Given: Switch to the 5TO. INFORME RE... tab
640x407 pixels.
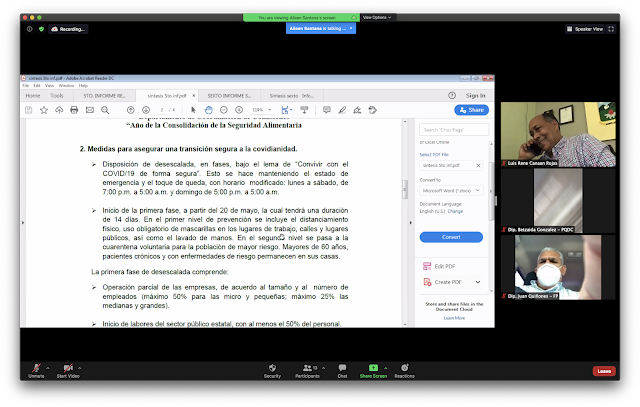Looking at the screenshot, I should point(104,96).
